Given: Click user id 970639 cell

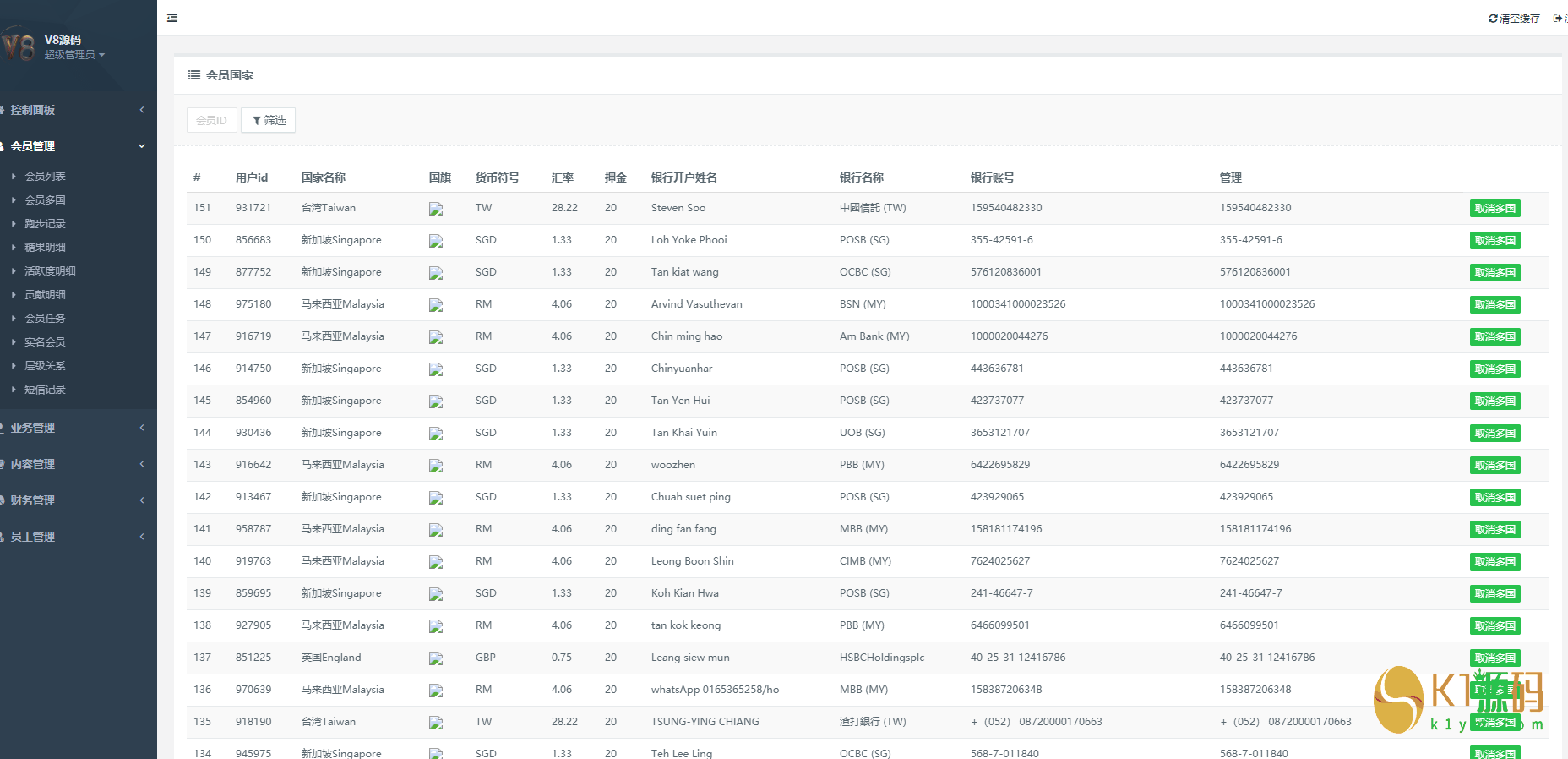Looking at the screenshot, I should pos(253,690).
